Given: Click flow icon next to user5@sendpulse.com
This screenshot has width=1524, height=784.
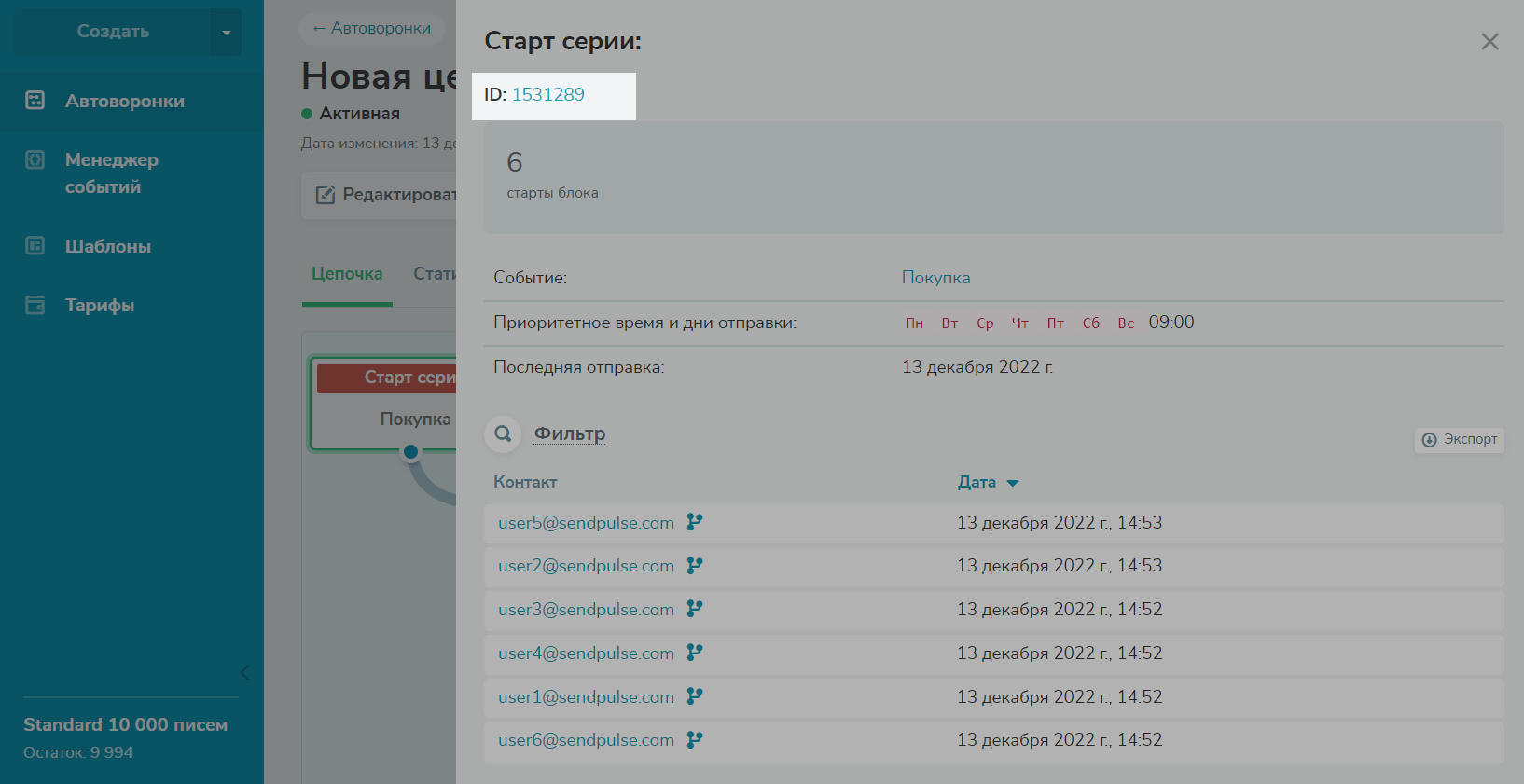Looking at the screenshot, I should 695,522.
